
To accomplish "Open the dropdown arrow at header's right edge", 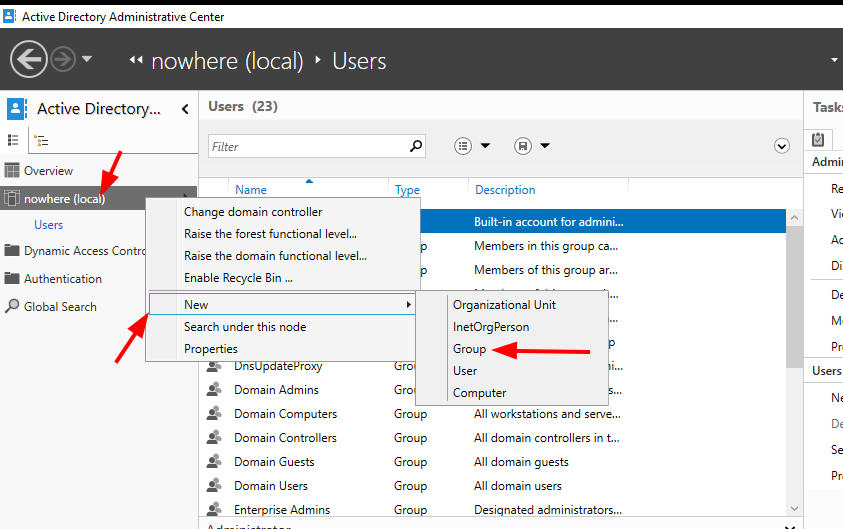I will (x=834, y=60).
